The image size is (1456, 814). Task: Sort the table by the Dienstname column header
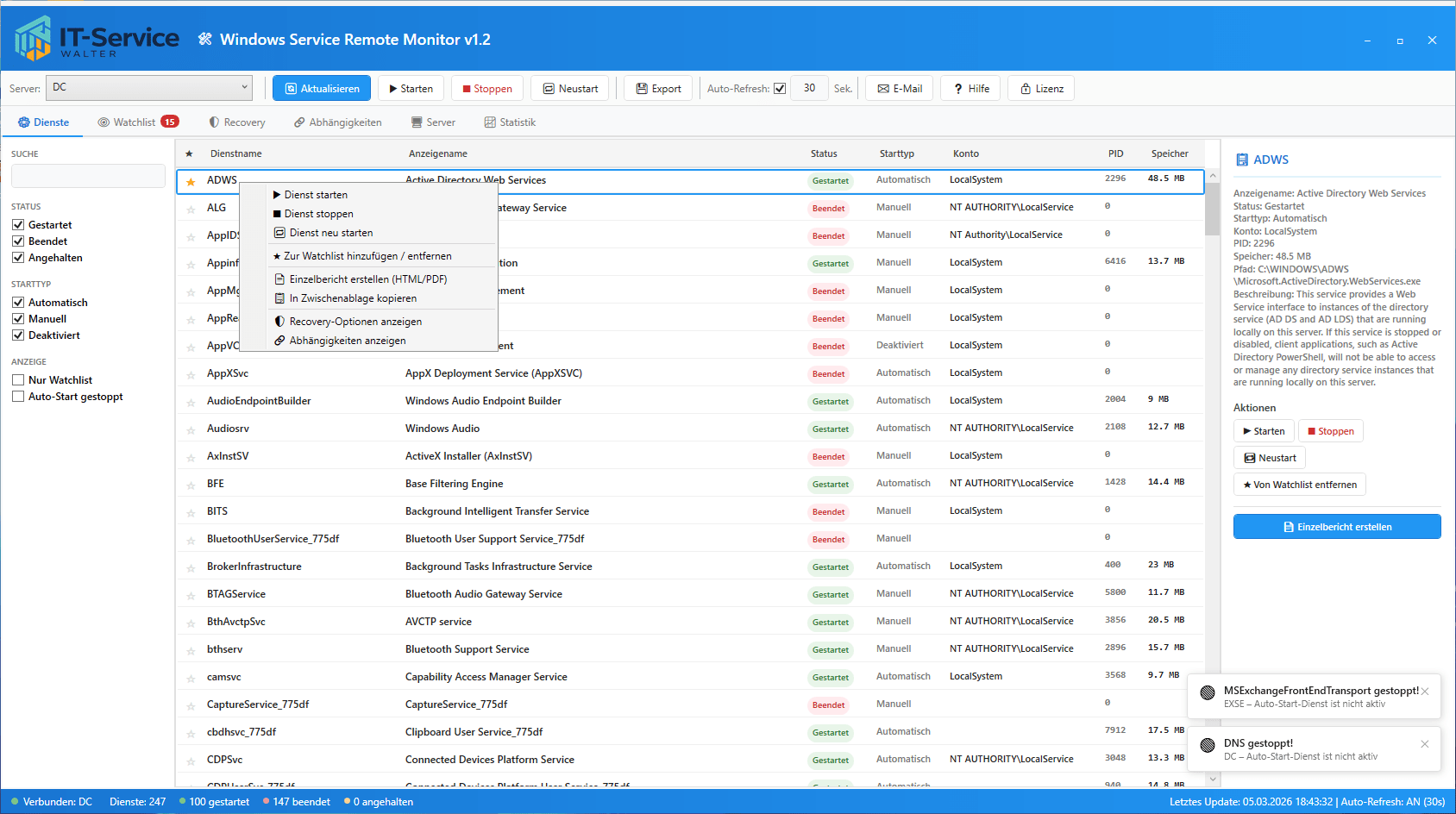(236, 153)
